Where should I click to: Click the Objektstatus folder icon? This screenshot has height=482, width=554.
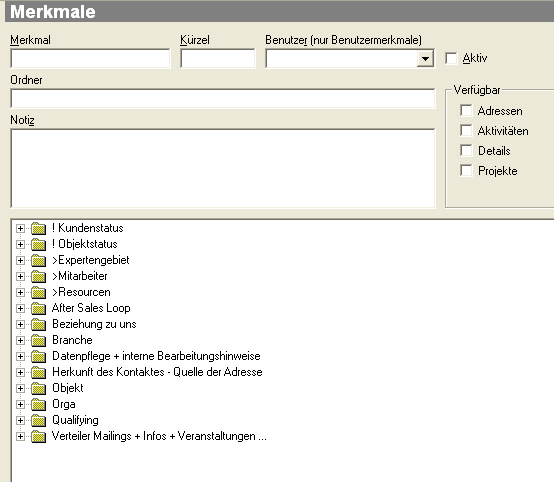pyautogui.click(x=39, y=244)
